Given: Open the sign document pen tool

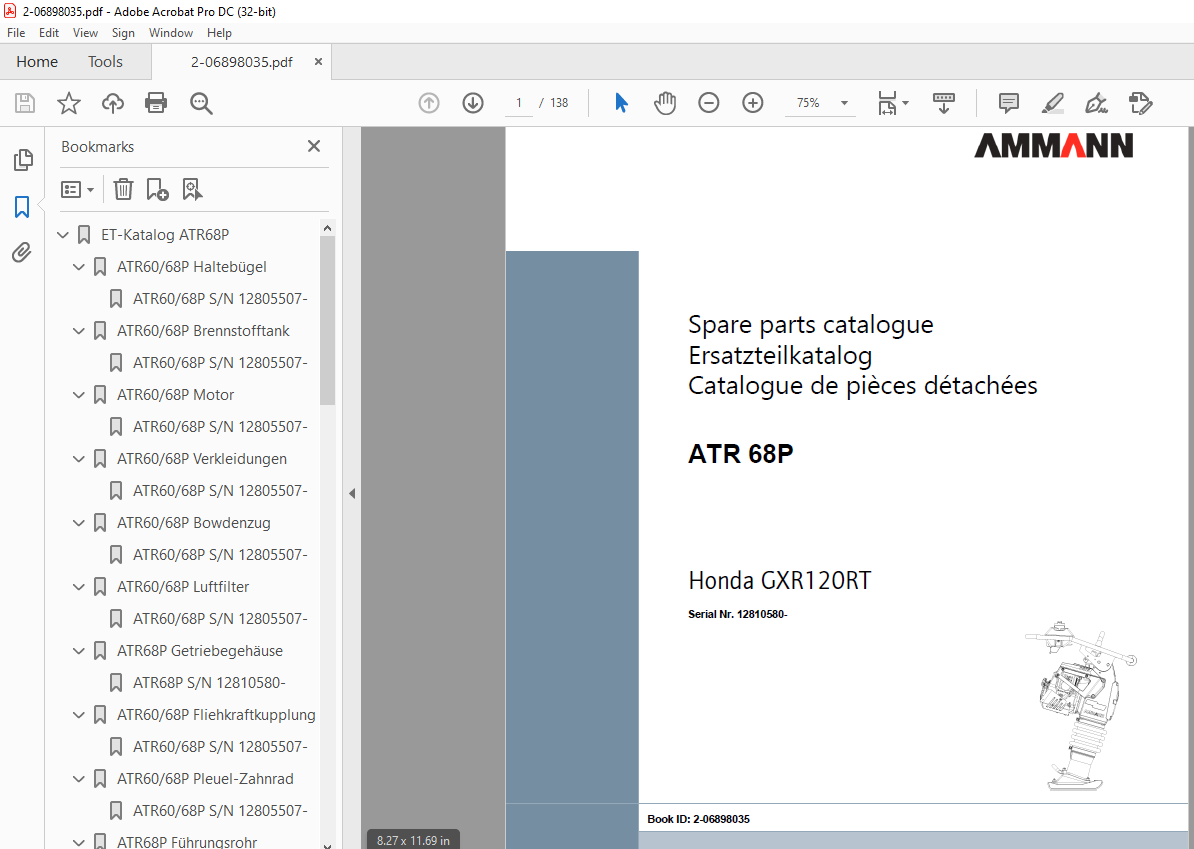Looking at the screenshot, I should point(1096,103).
